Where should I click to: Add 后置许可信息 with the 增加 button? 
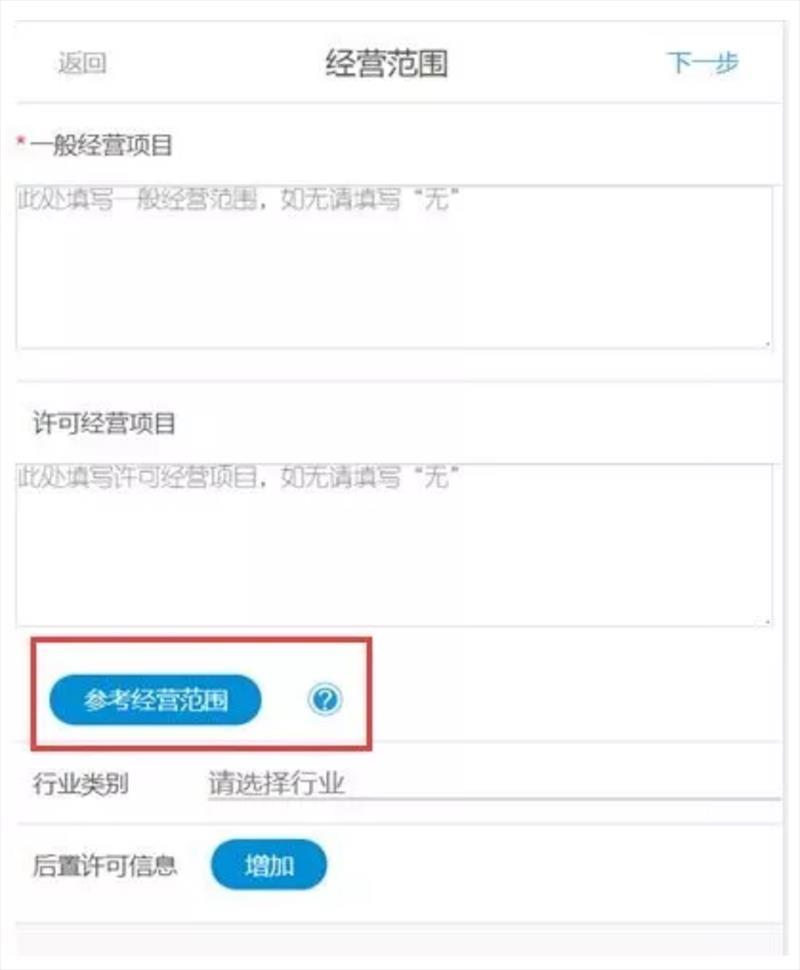coord(269,864)
